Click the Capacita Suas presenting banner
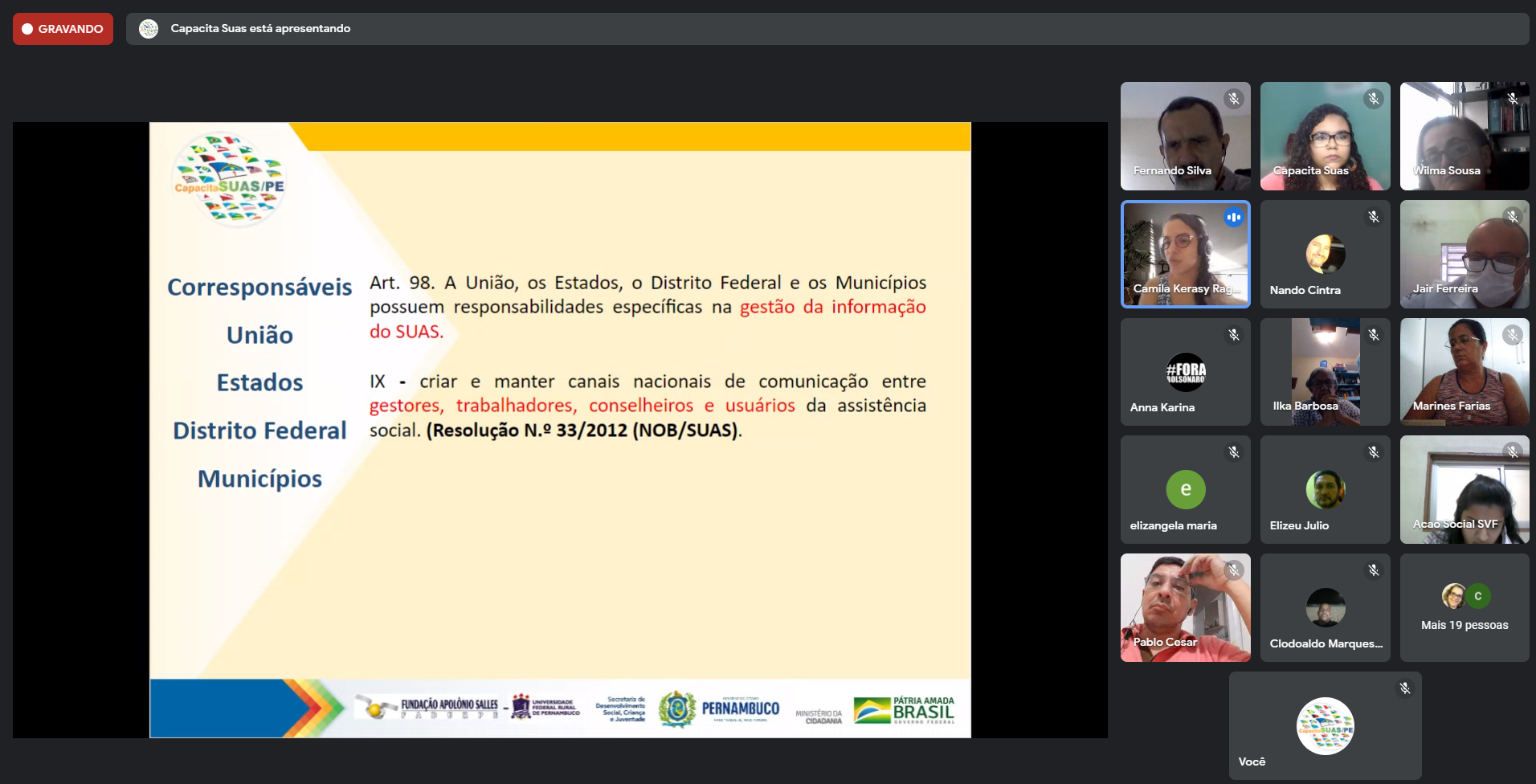 (x=260, y=29)
